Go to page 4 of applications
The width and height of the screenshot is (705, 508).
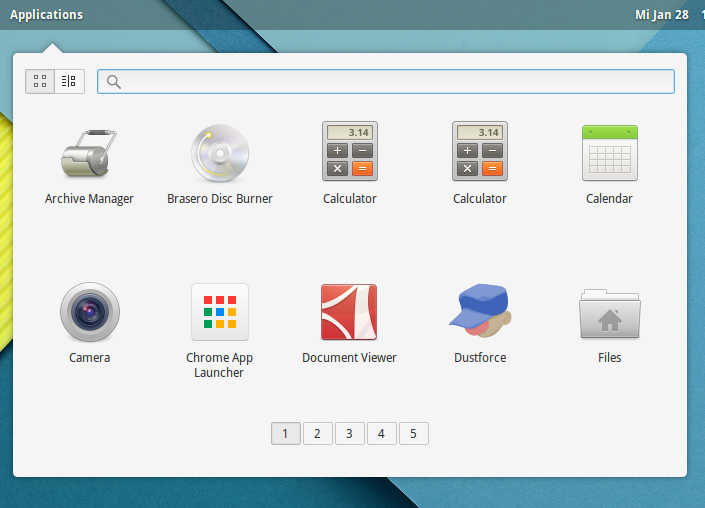381,433
